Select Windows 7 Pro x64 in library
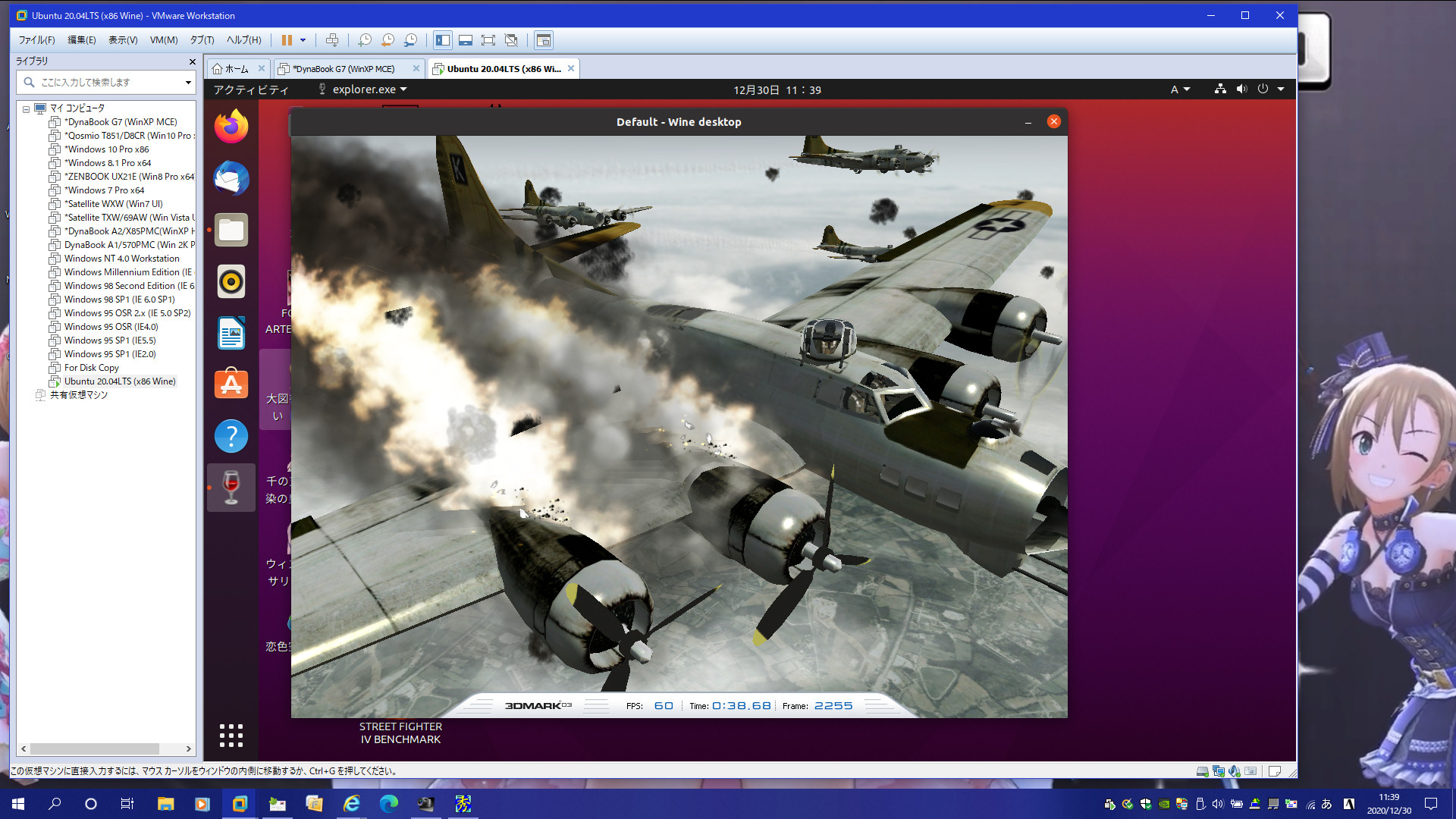 pos(97,190)
